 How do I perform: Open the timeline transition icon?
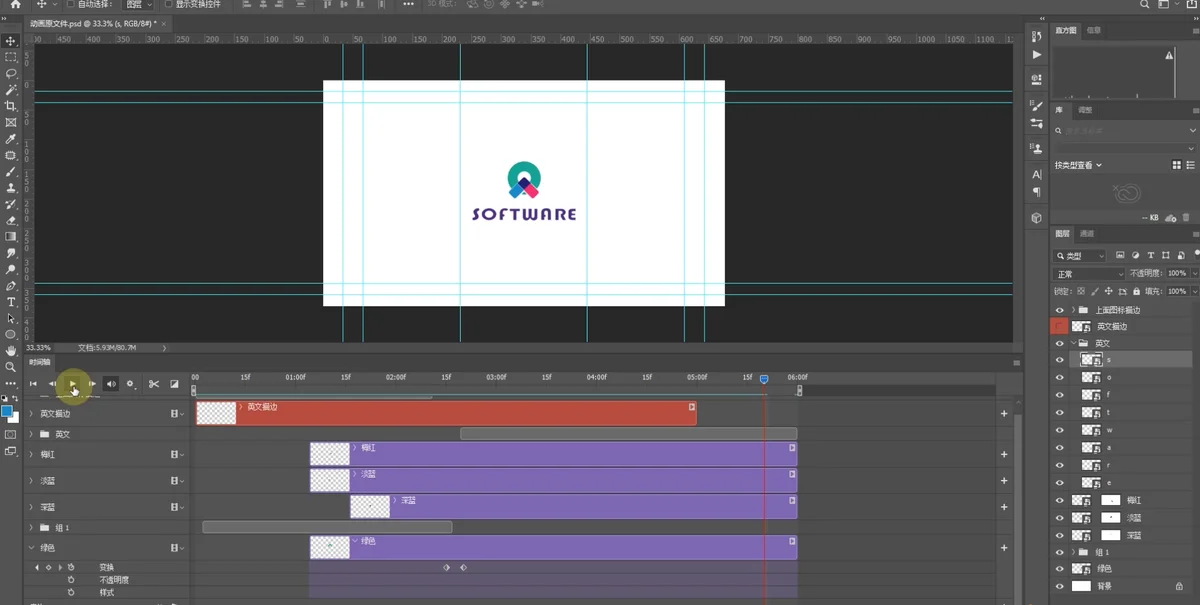(x=174, y=384)
